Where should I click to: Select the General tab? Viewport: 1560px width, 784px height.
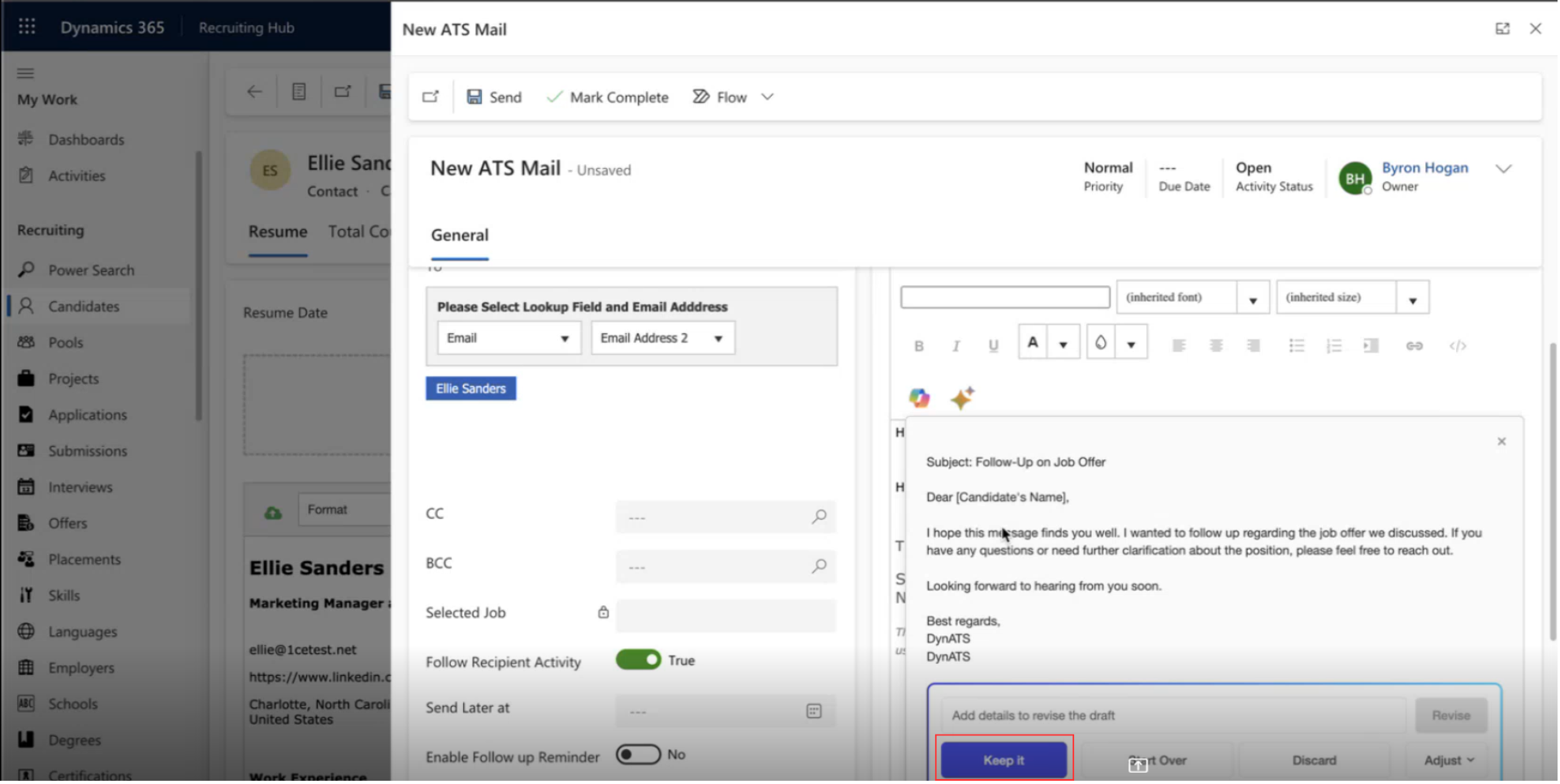click(x=460, y=235)
